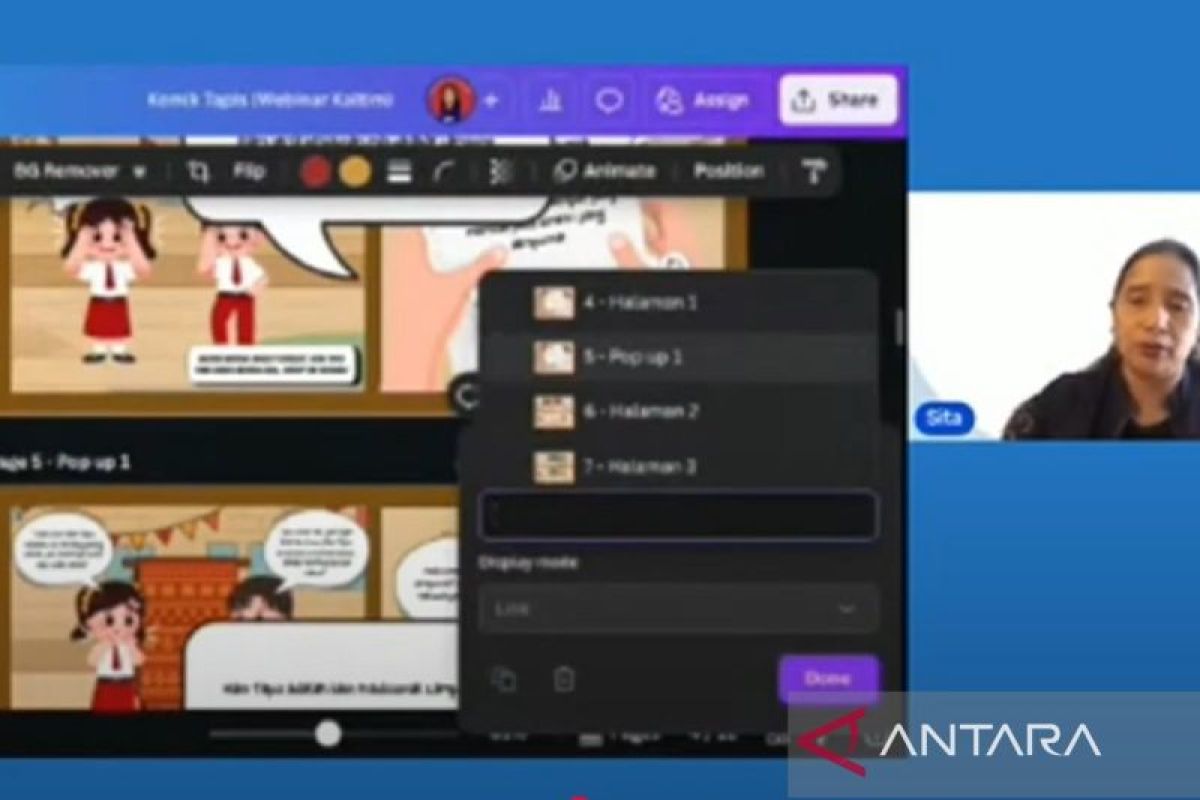Add a collaborator with the plus button

pyautogui.click(x=491, y=100)
